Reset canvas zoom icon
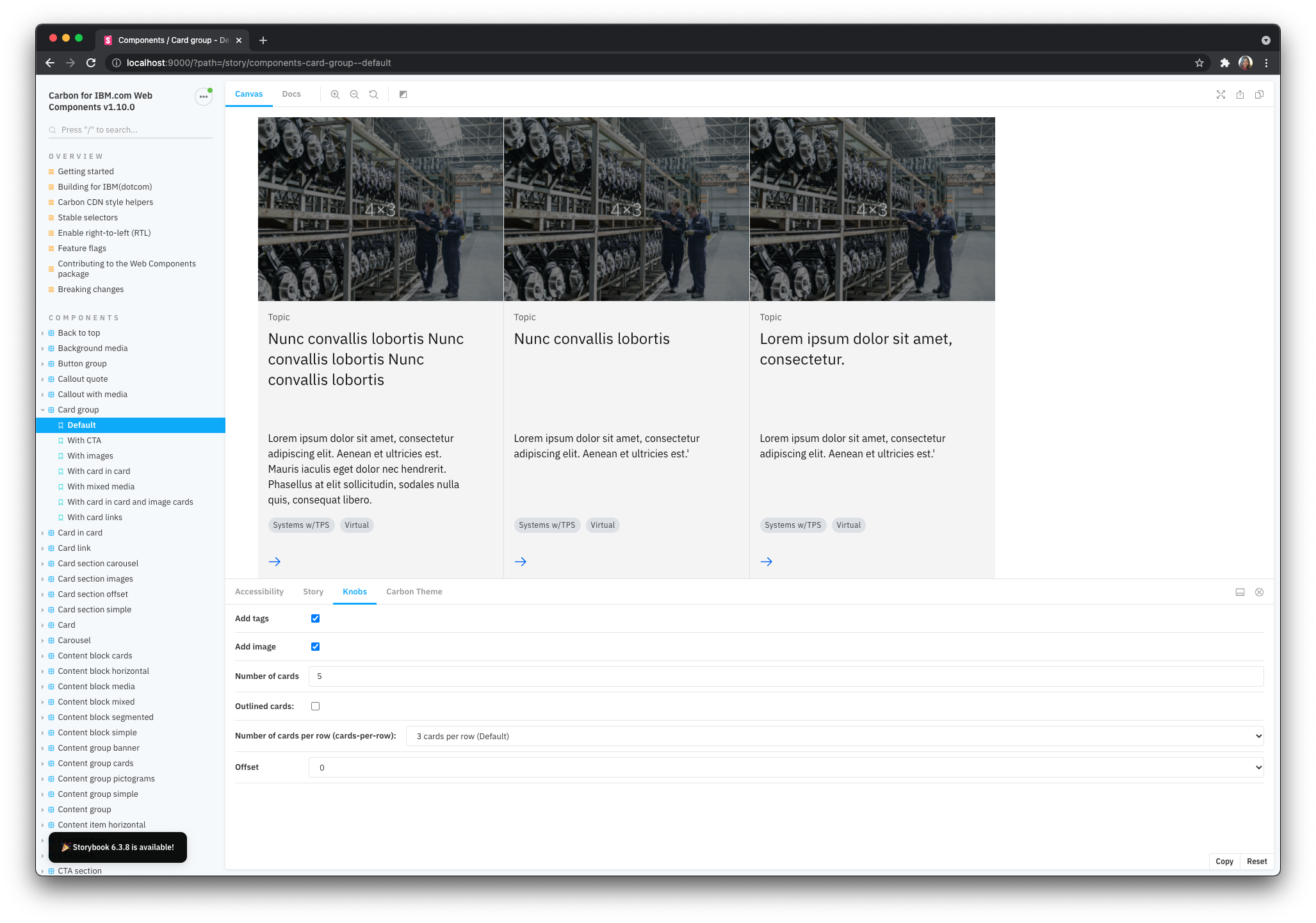 point(373,94)
